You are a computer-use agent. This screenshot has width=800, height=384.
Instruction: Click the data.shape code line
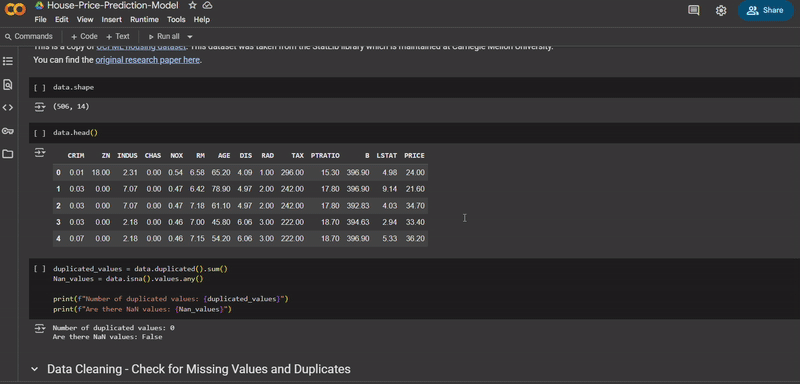(x=73, y=88)
